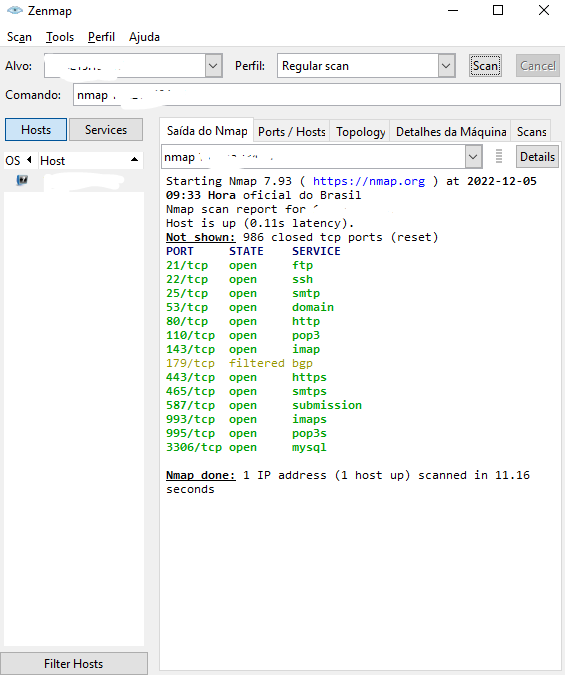
Task: Click the Alvo target input field
Action: 125,66
